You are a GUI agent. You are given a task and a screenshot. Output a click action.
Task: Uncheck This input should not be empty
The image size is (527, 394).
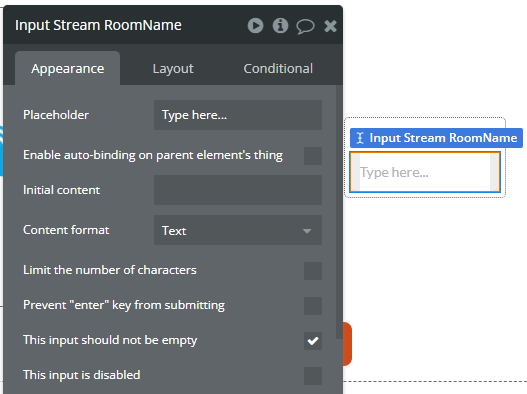313,341
